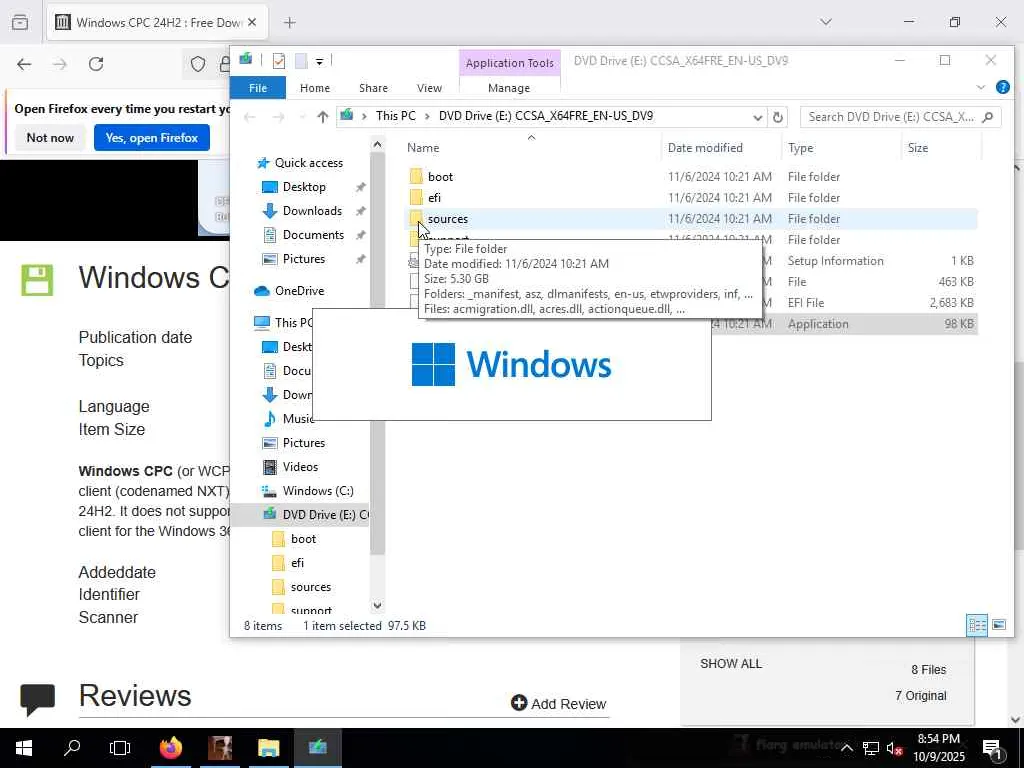The height and width of the screenshot is (768, 1024).
Task: Open Pictures under Quick access
Action: [304, 259]
